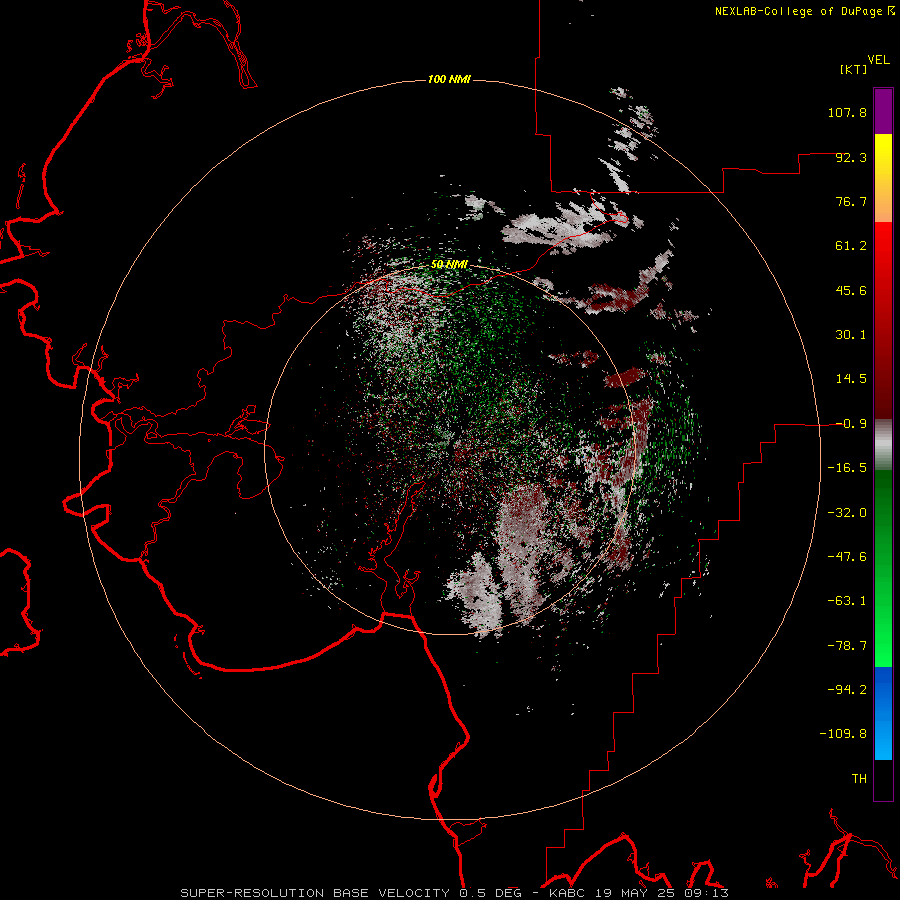Screen dimensions: 900x900
Task: Select the -47.6 knot scale value
Action: coord(847,557)
